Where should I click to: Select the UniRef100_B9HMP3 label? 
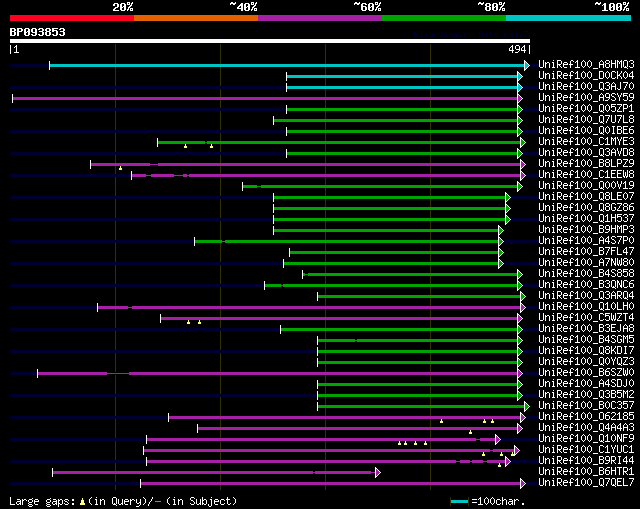(x=586, y=230)
